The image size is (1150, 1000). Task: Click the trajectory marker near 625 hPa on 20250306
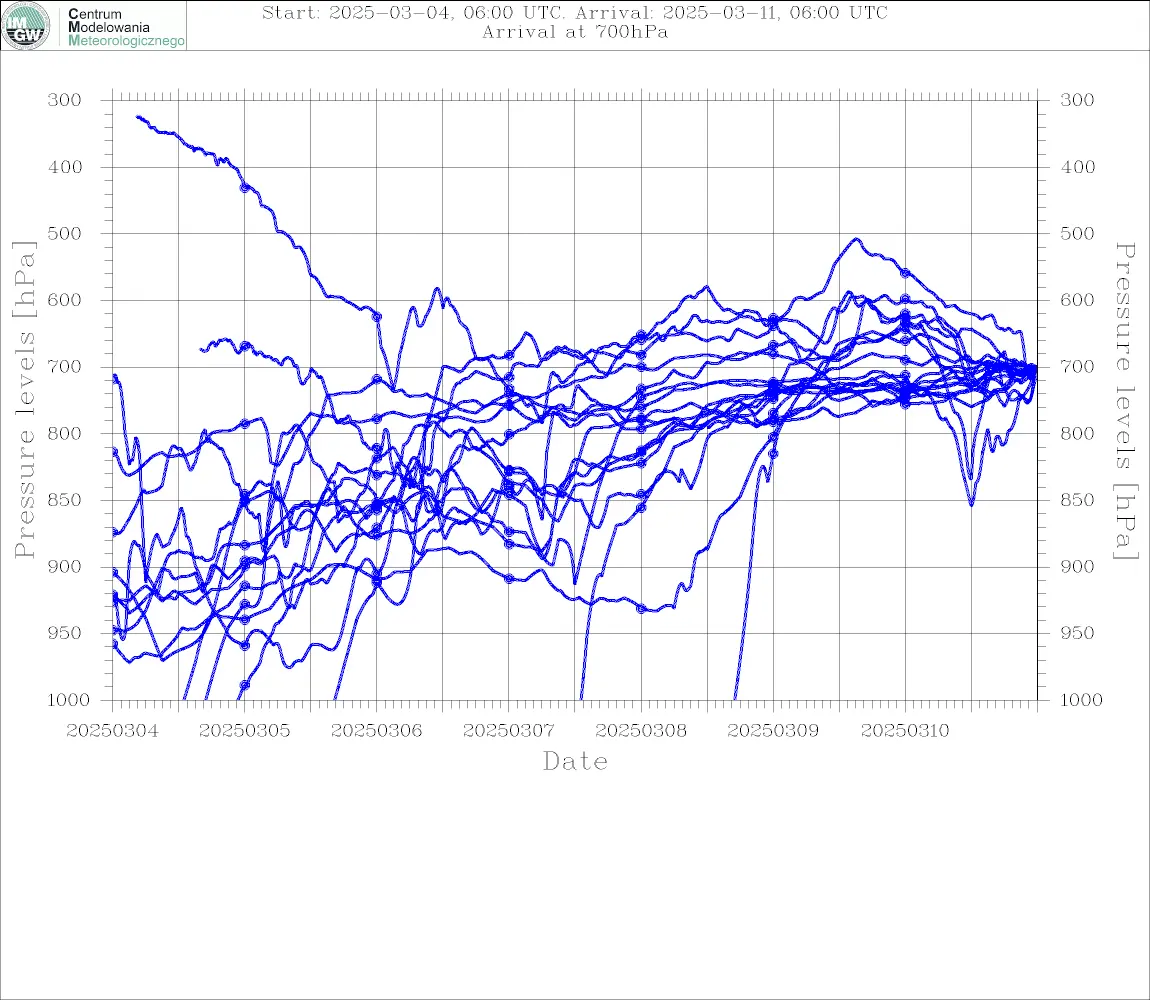377,317
